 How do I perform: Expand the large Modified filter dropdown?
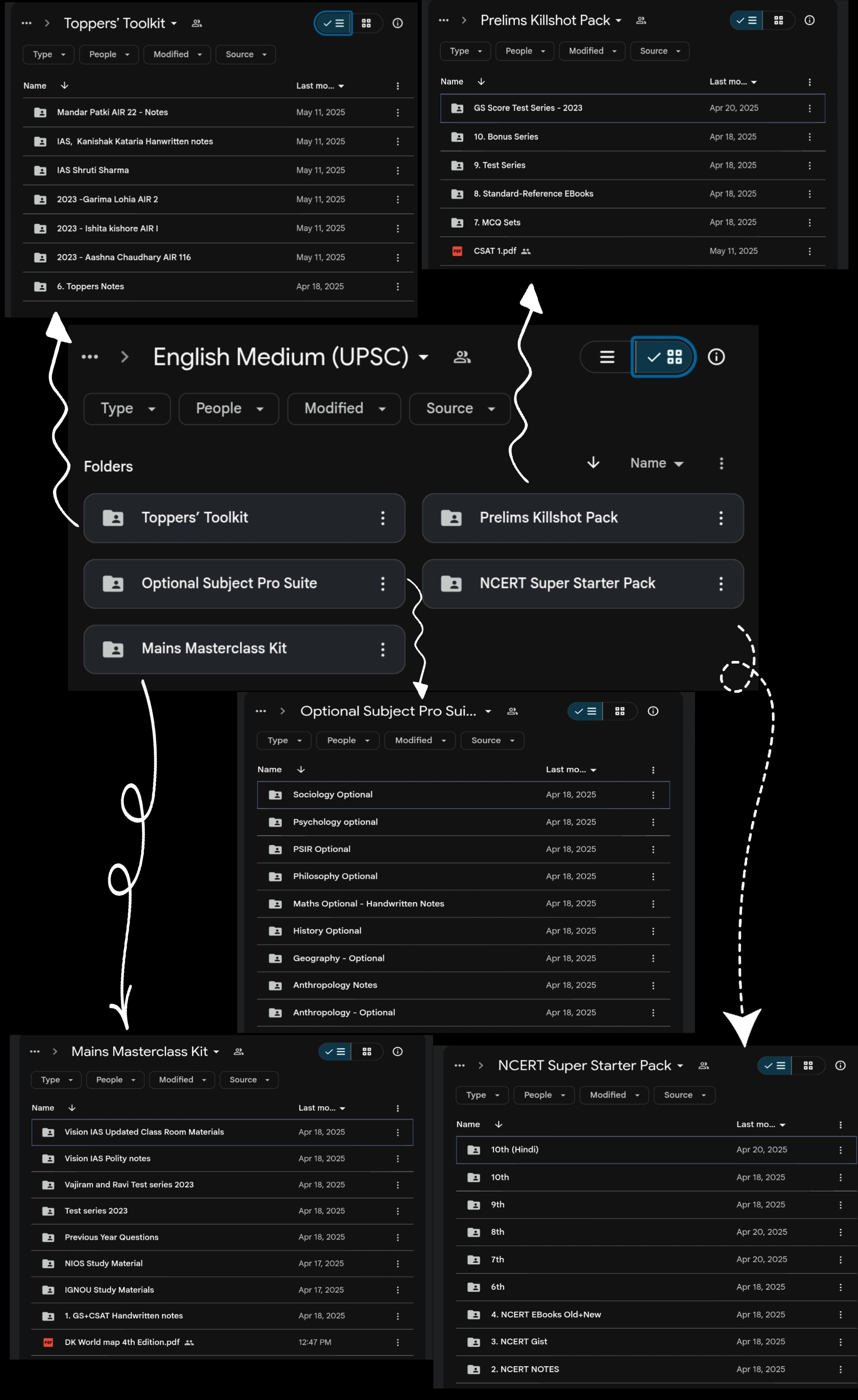[x=344, y=408]
